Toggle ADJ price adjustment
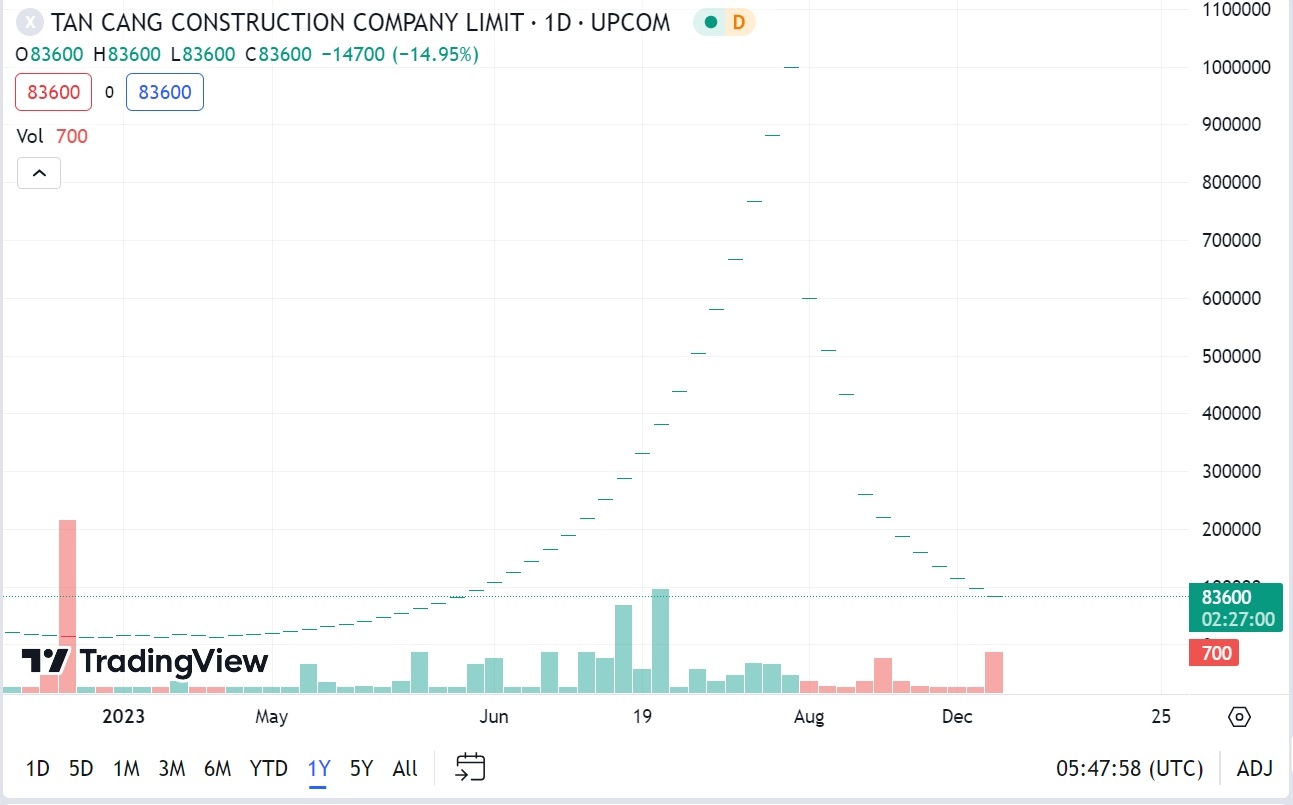Viewport: 1293px width, 805px height. pos(1255,768)
